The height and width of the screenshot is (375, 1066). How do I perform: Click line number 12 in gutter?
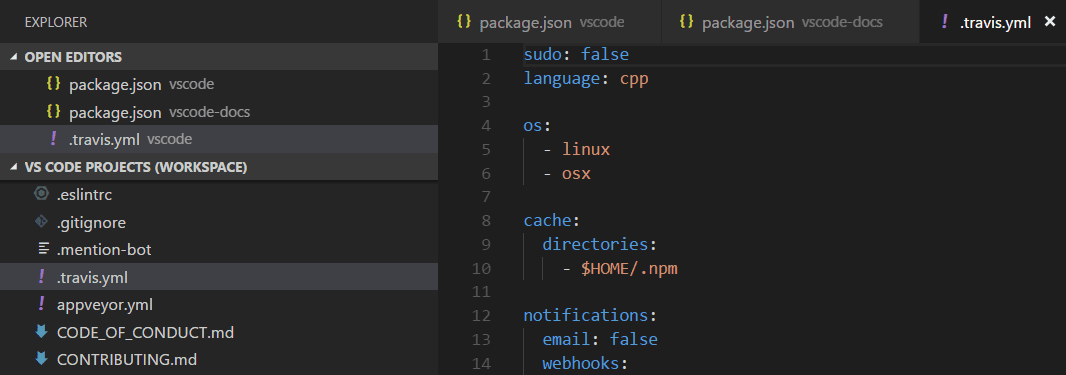pos(481,316)
